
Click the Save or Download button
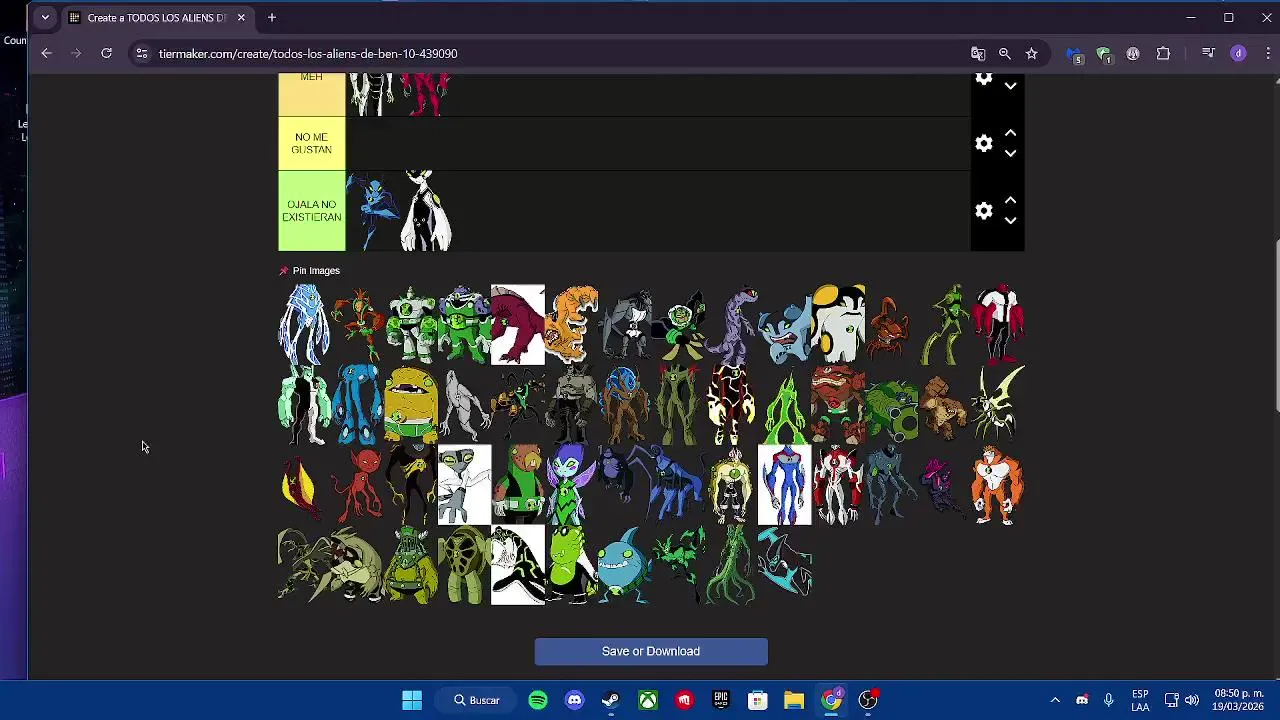pos(651,651)
